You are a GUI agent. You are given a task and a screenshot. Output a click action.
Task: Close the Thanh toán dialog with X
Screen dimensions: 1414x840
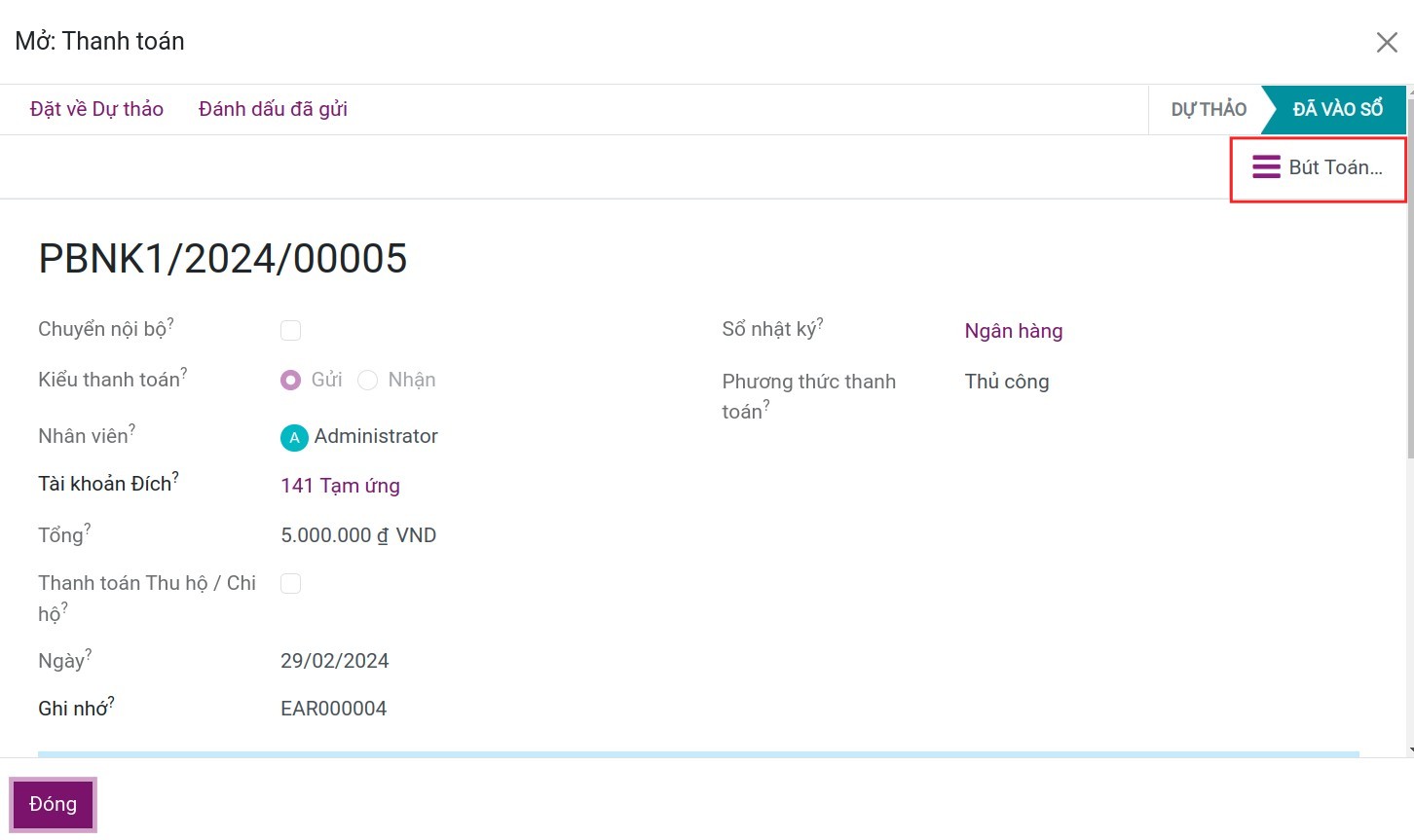tap(1387, 42)
